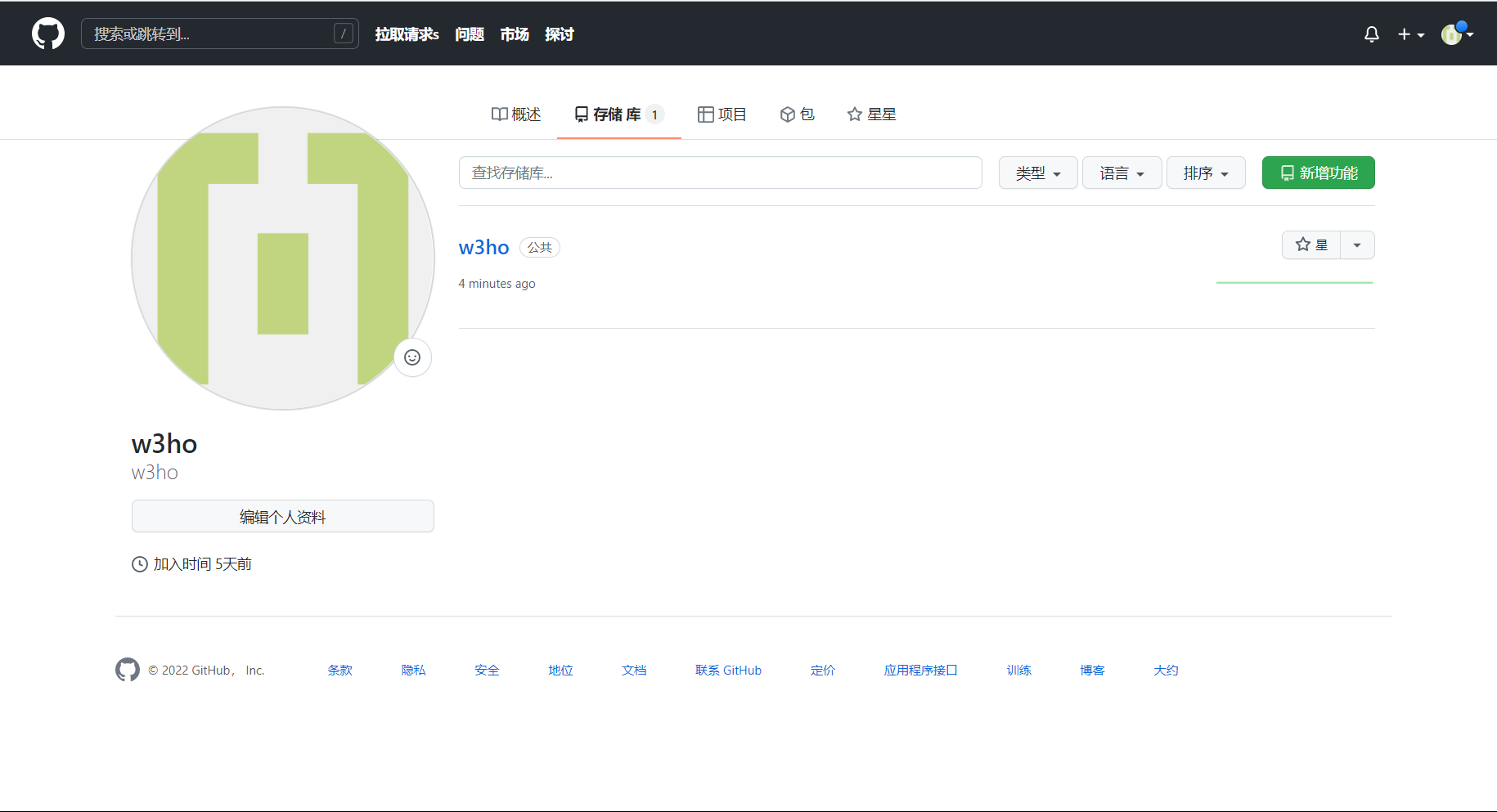The height and width of the screenshot is (812, 1497).
Task: Click the smiley set-status icon on avatar
Action: 412,357
